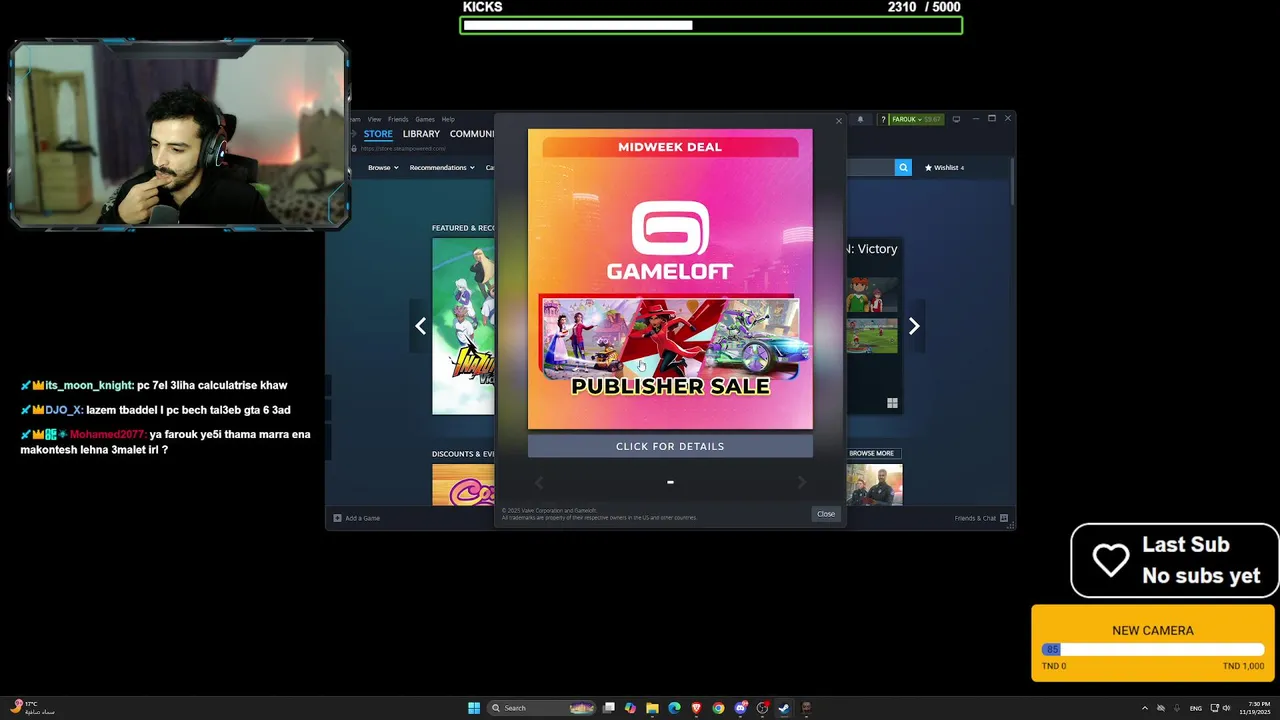Show previous featured game with the left arrow
The image size is (1280, 720).
421,326
